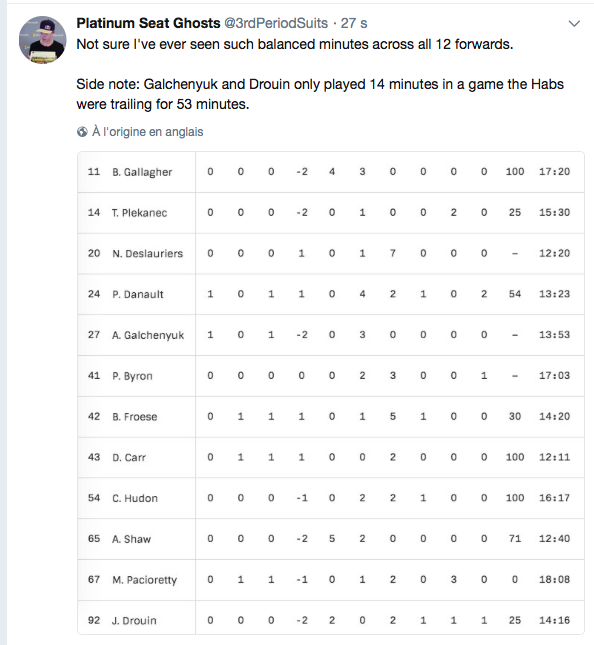Click the T. Plekanec row in the table image
Viewport: 594px width, 645px height.
[331, 213]
